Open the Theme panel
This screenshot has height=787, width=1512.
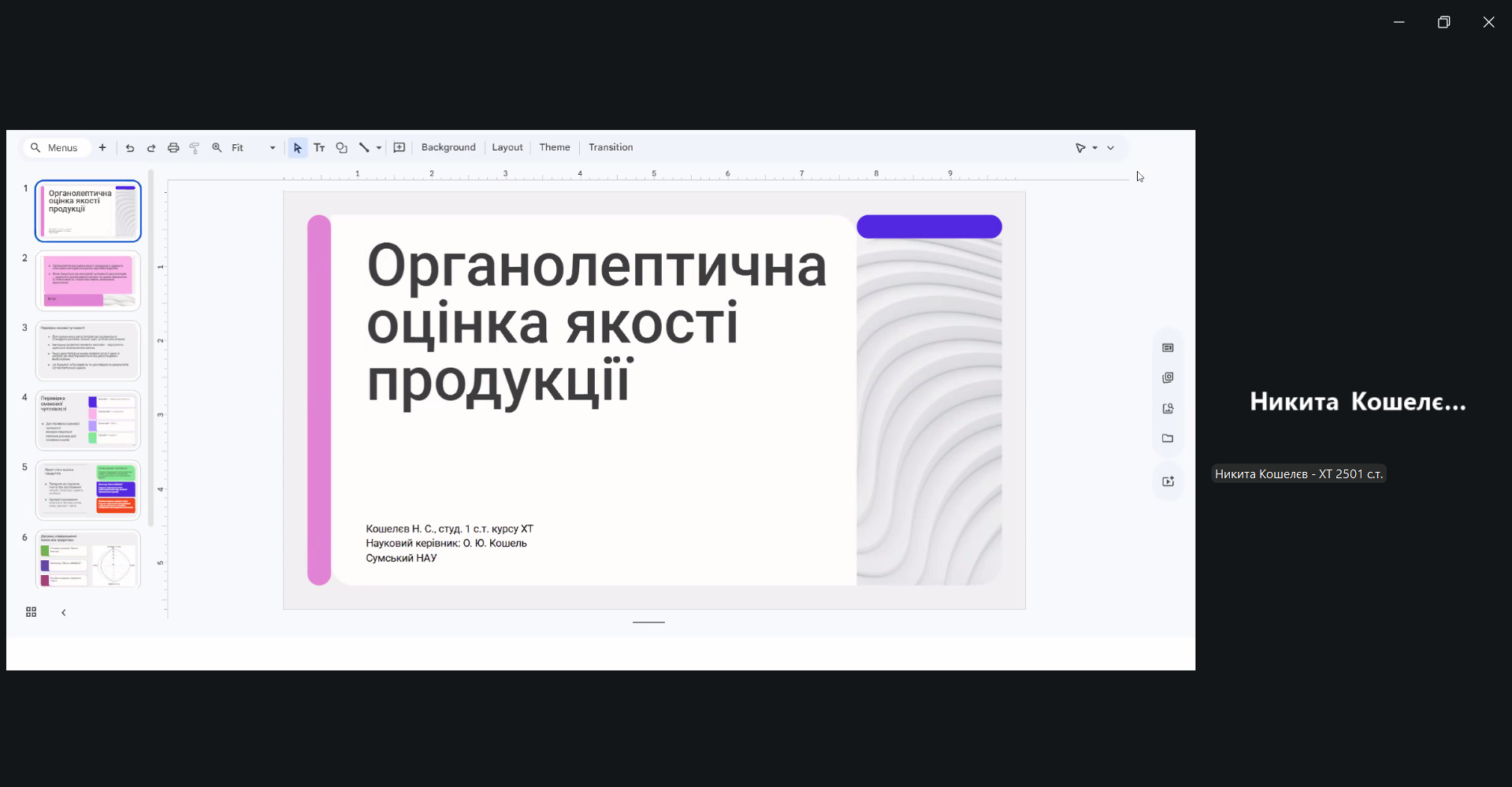555,147
